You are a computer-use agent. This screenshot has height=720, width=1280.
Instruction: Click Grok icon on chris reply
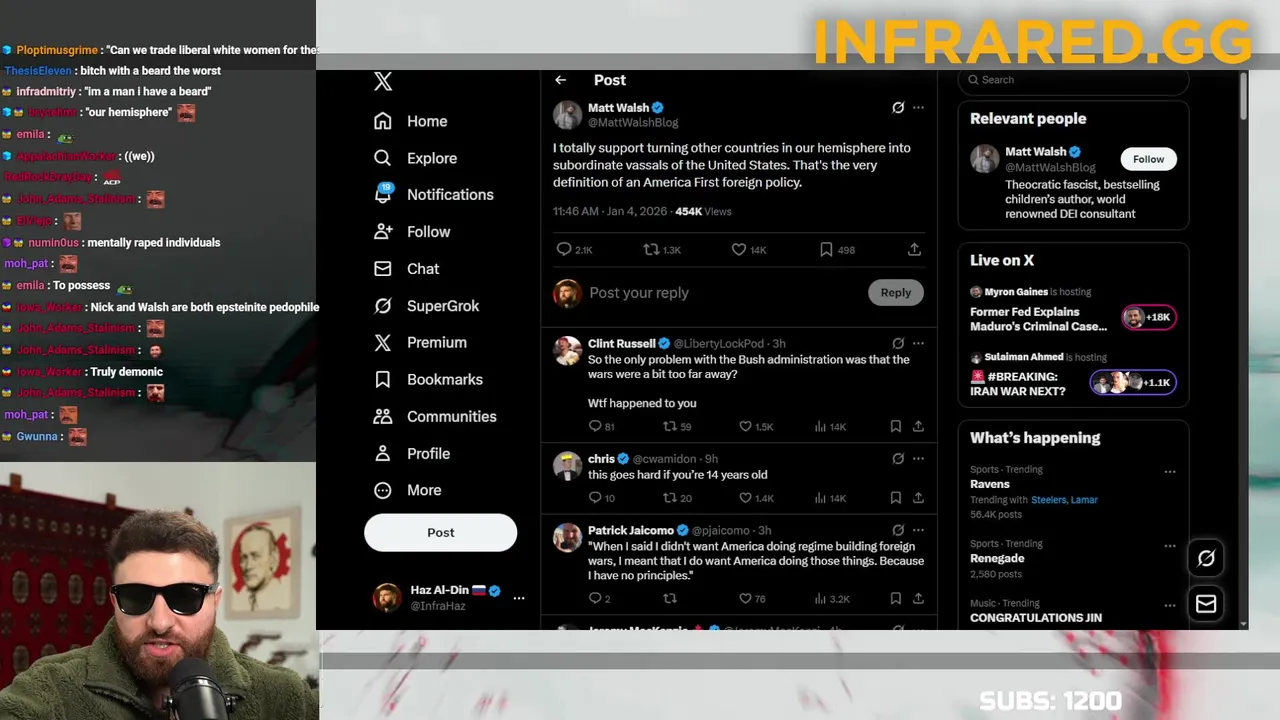(898, 458)
